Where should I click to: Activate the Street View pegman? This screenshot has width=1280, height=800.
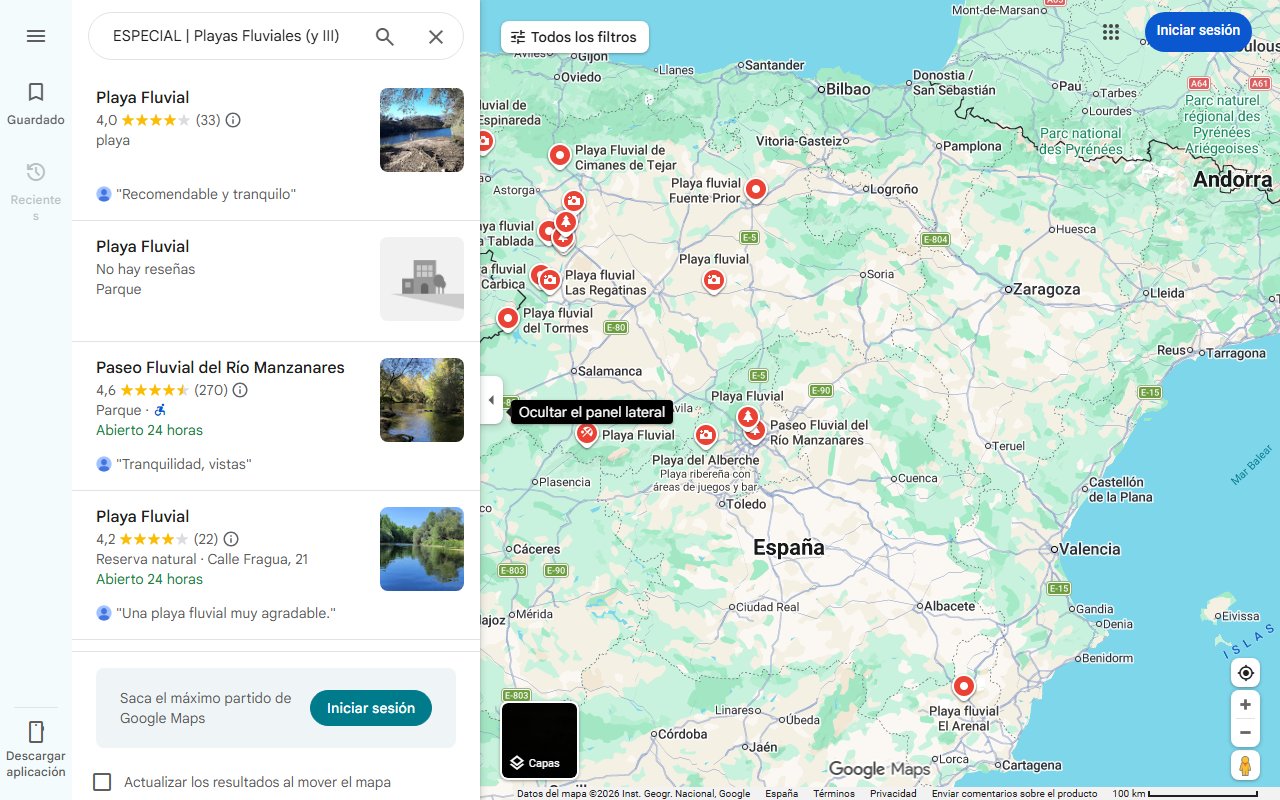pos(1245,765)
